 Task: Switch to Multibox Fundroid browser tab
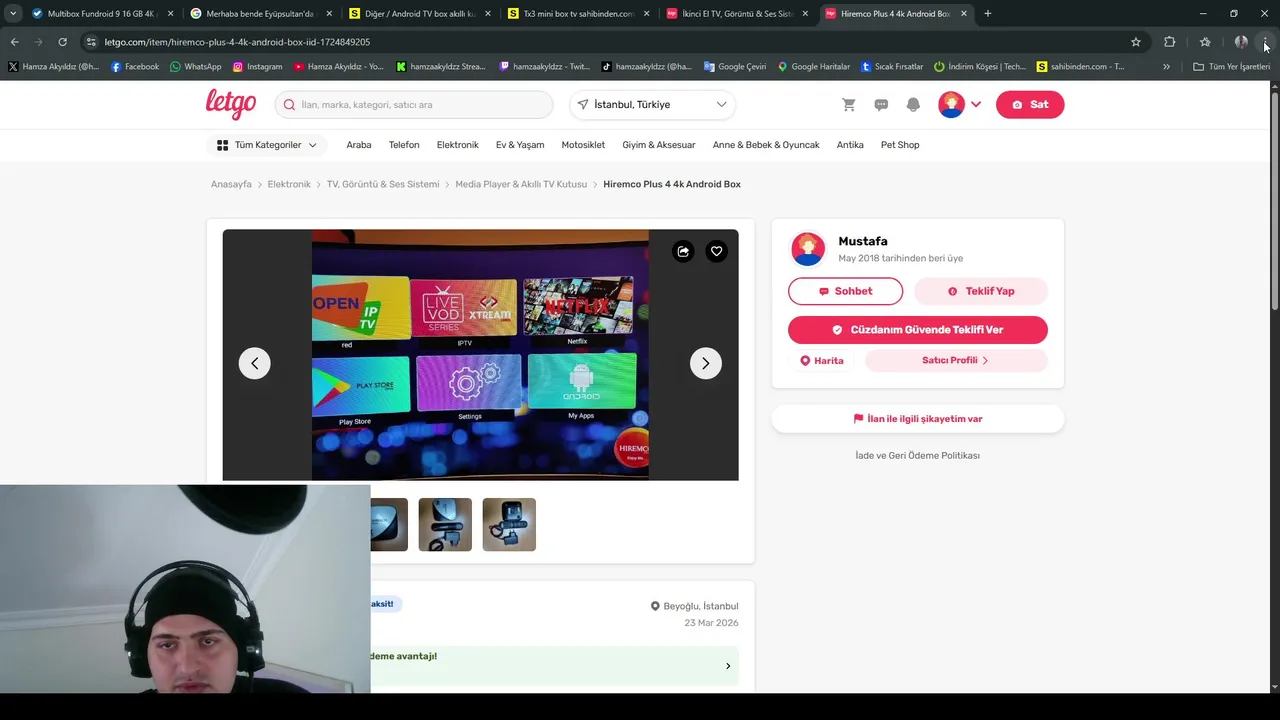click(102, 14)
